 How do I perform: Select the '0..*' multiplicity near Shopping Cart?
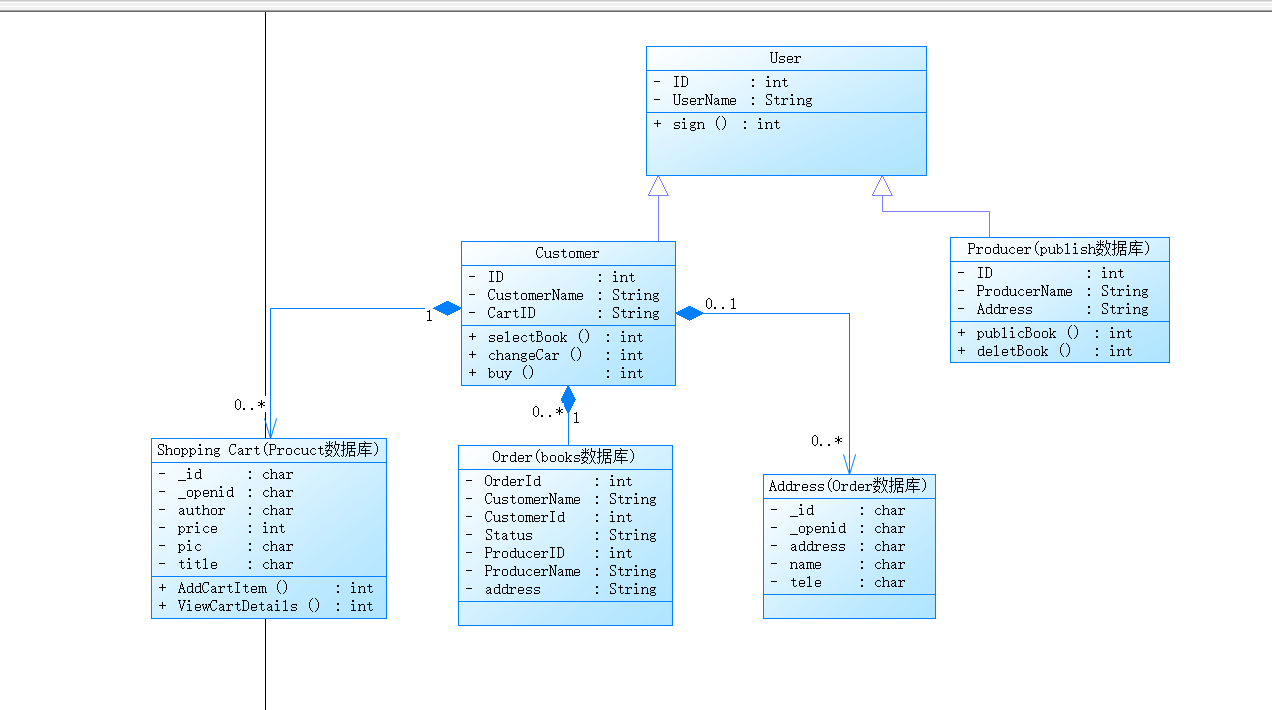pyautogui.click(x=250, y=405)
